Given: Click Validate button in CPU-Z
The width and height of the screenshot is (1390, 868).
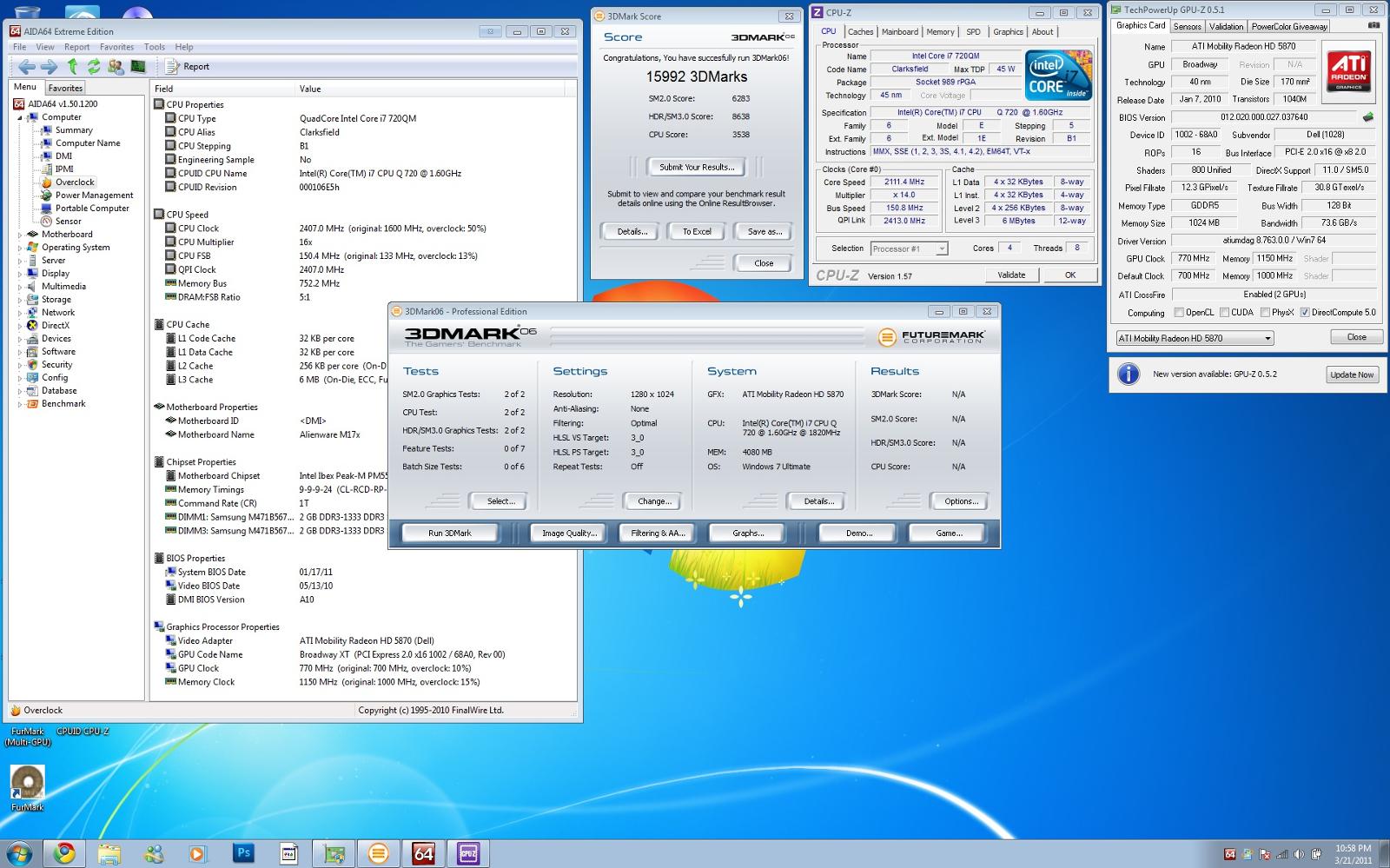Looking at the screenshot, I should [x=1011, y=275].
